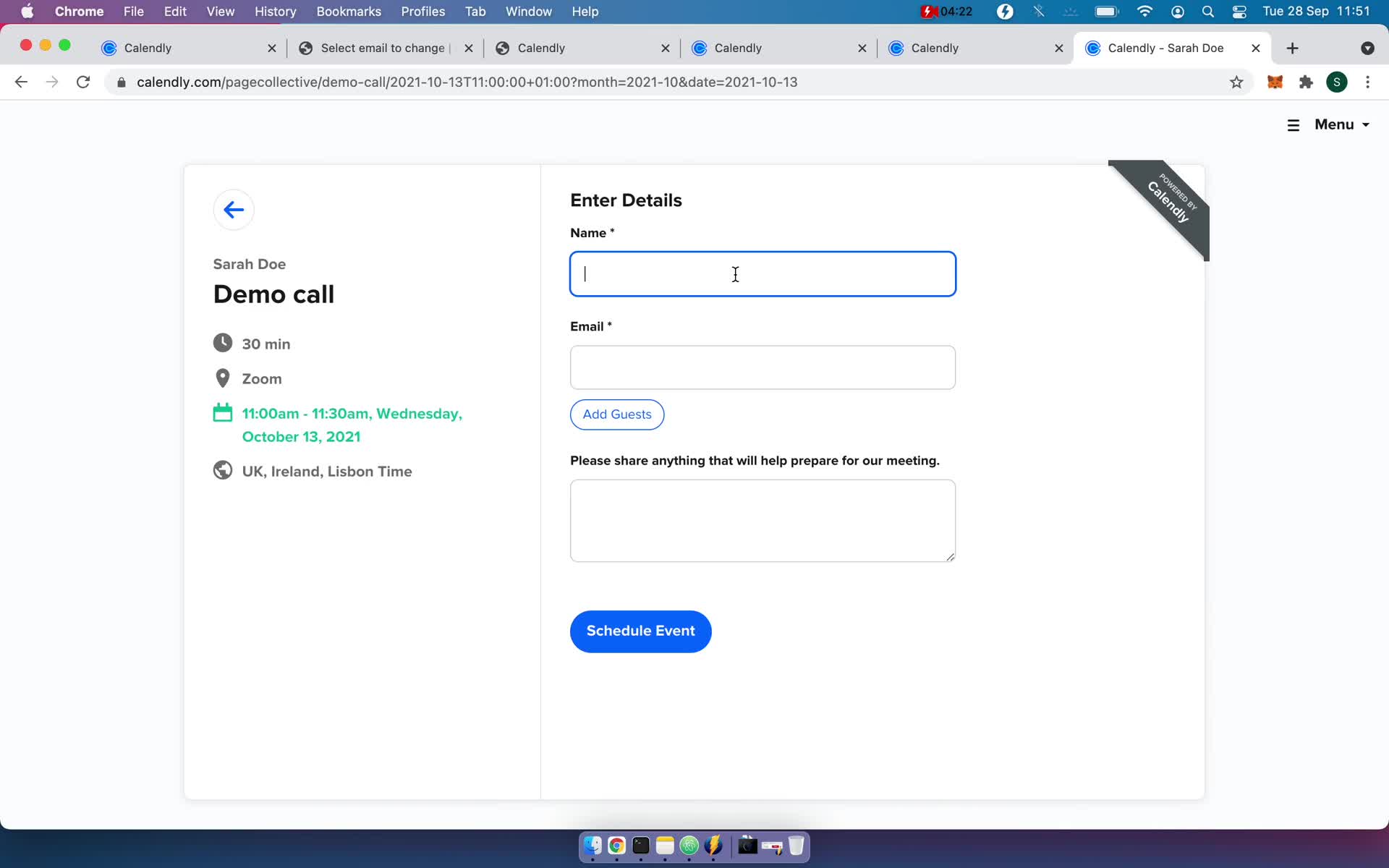The image size is (1389, 868).
Task: Click the Email input field
Action: pos(762,367)
